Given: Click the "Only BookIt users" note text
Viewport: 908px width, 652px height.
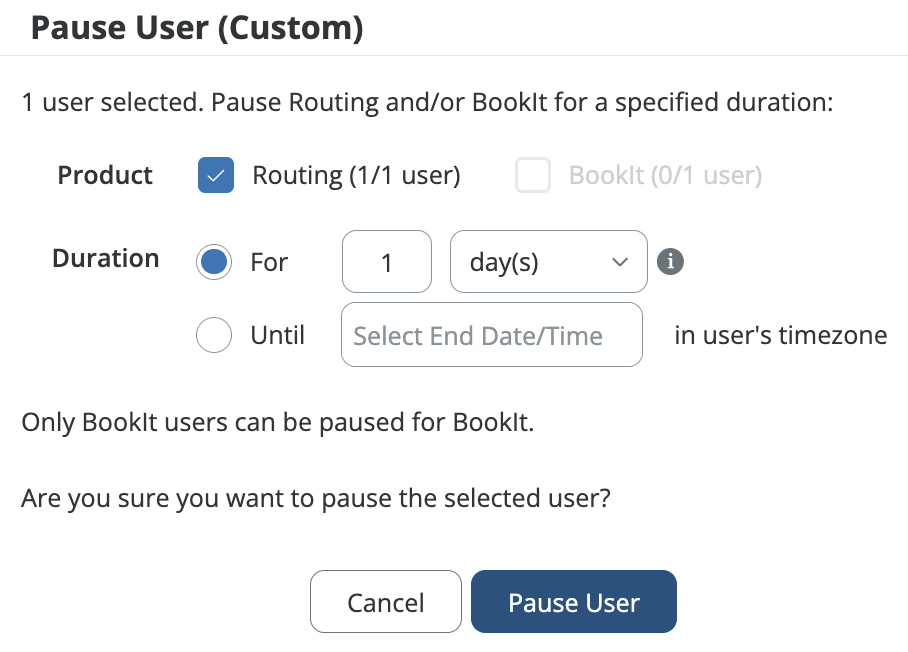Looking at the screenshot, I should pyautogui.click(x=278, y=422).
